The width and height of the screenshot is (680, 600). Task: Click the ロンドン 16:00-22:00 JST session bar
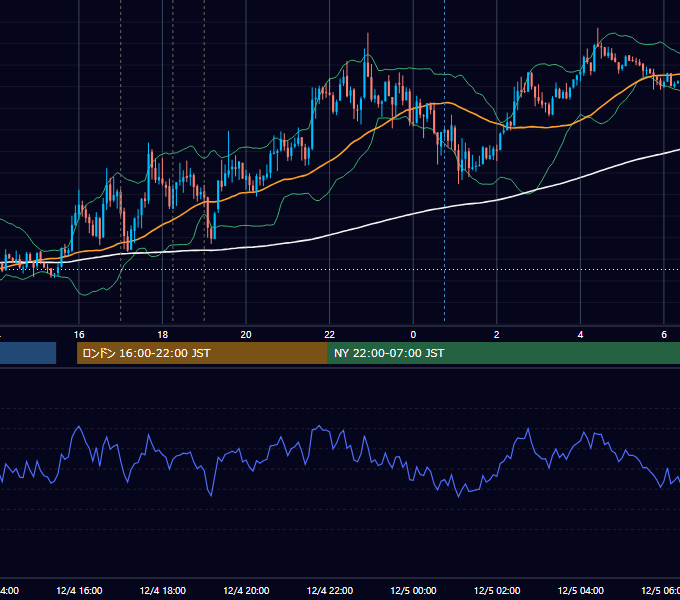point(202,353)
